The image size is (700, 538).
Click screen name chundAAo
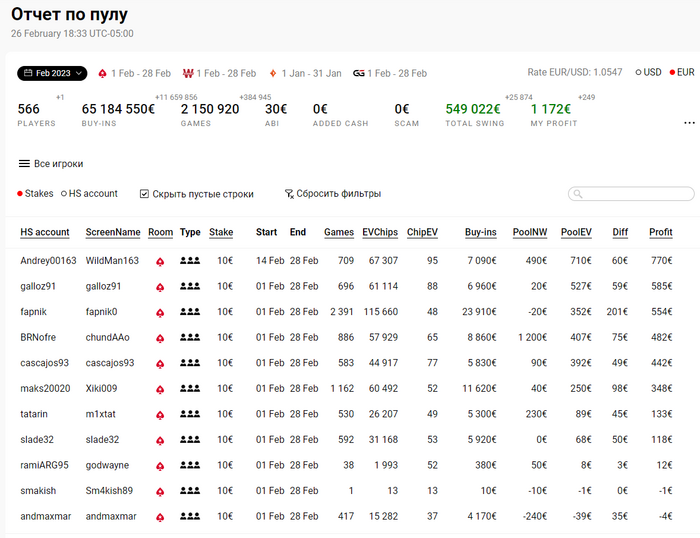[x=108, y=338]
